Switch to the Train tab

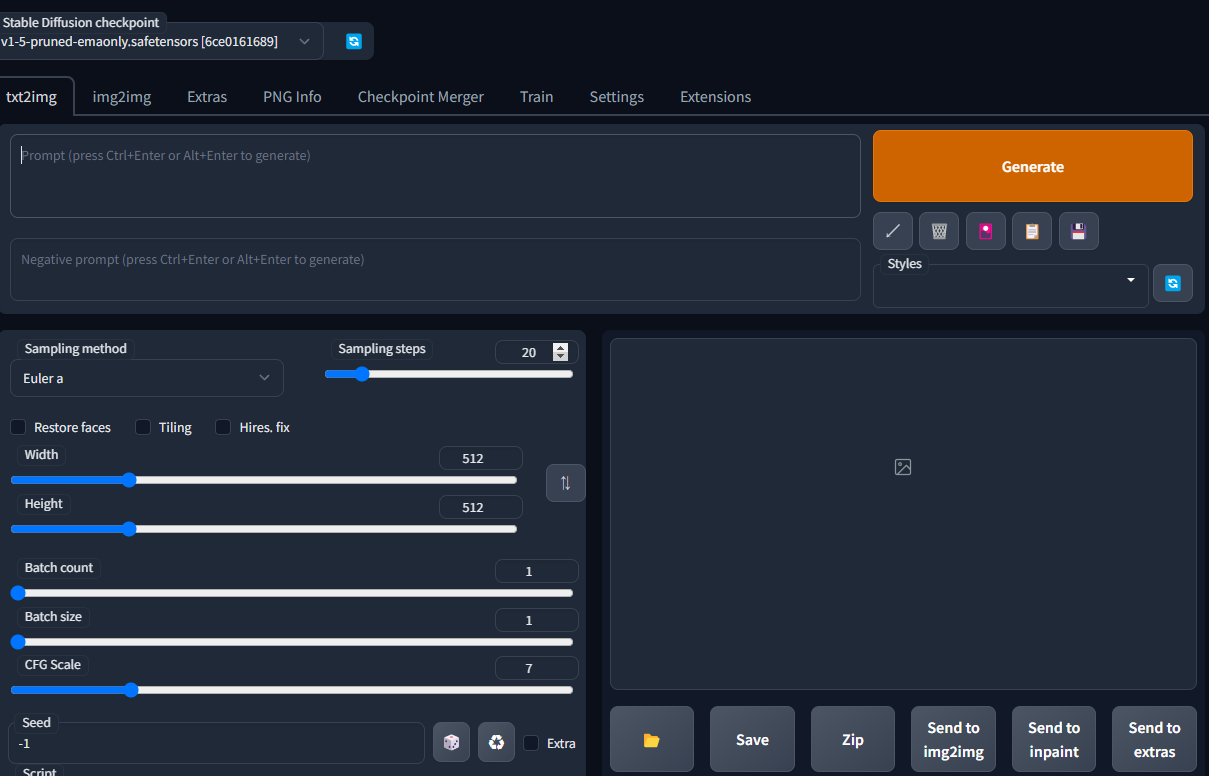[537, 97]
